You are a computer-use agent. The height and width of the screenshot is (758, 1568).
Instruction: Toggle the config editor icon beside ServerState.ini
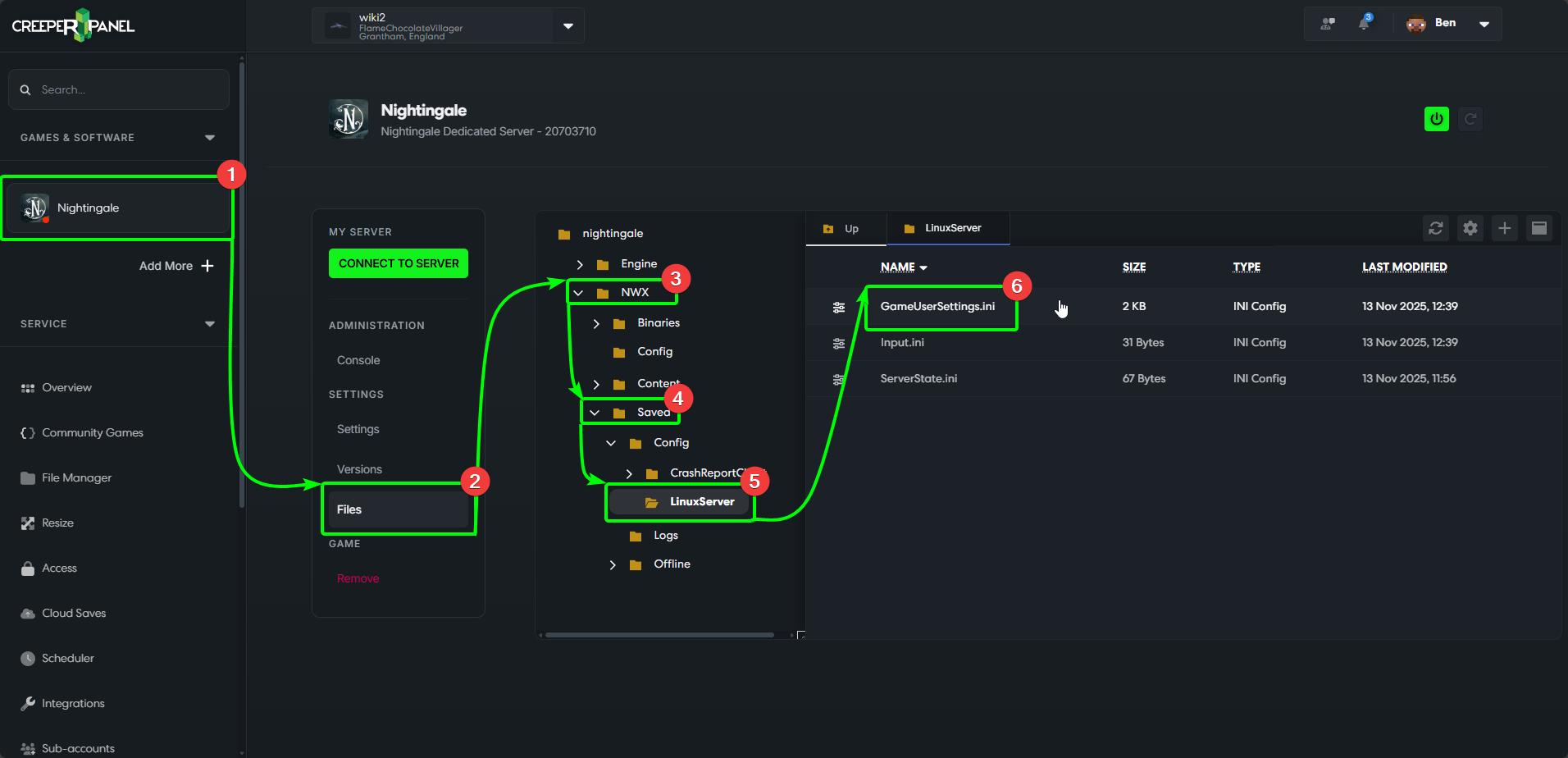[x=838, y=379]
